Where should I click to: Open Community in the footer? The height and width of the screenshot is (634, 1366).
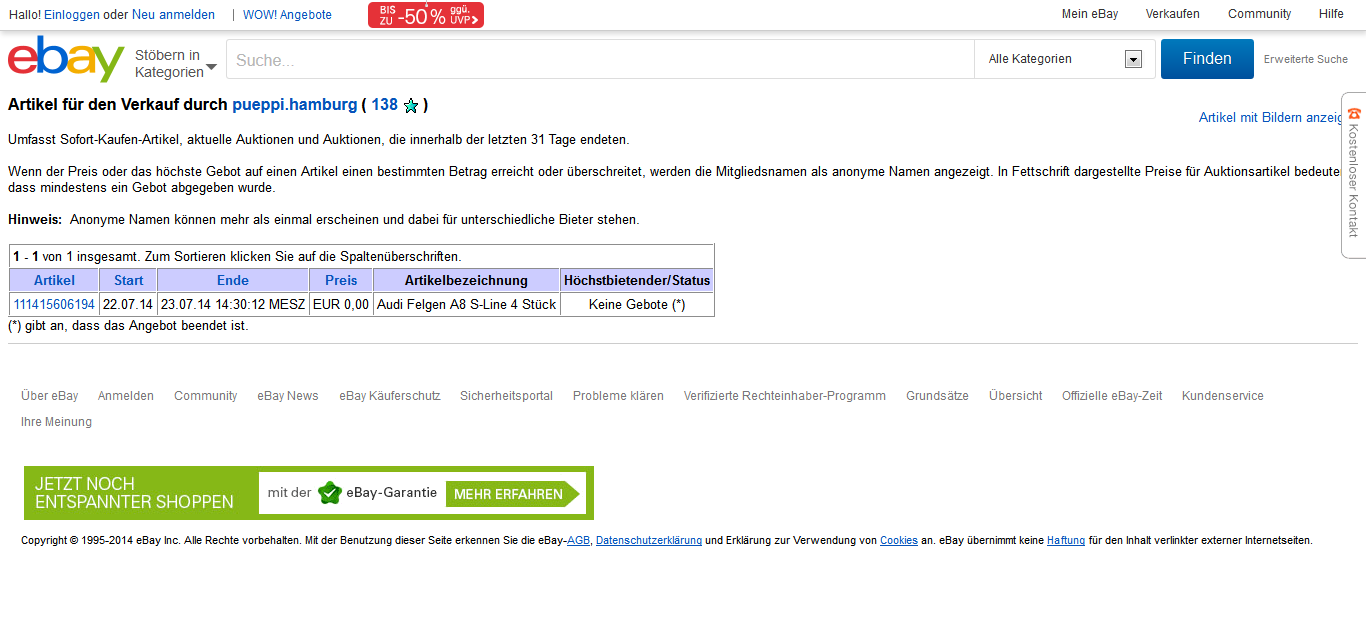pos(206,396)
